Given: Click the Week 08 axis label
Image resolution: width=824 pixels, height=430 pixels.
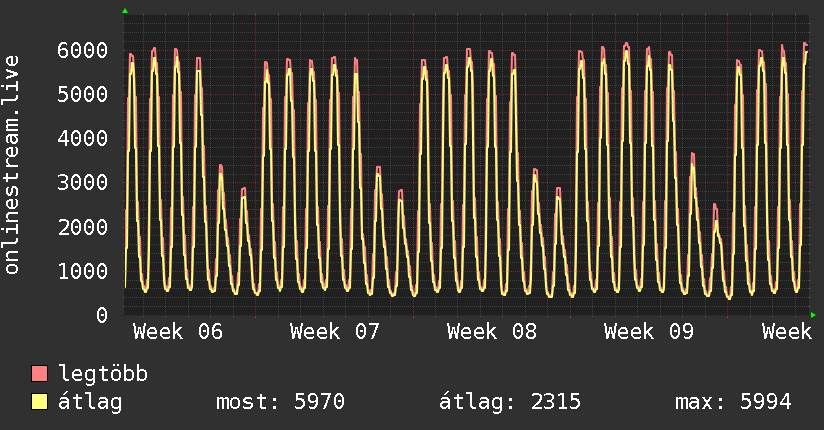Looking at the screenshot, I should point(492,331).
